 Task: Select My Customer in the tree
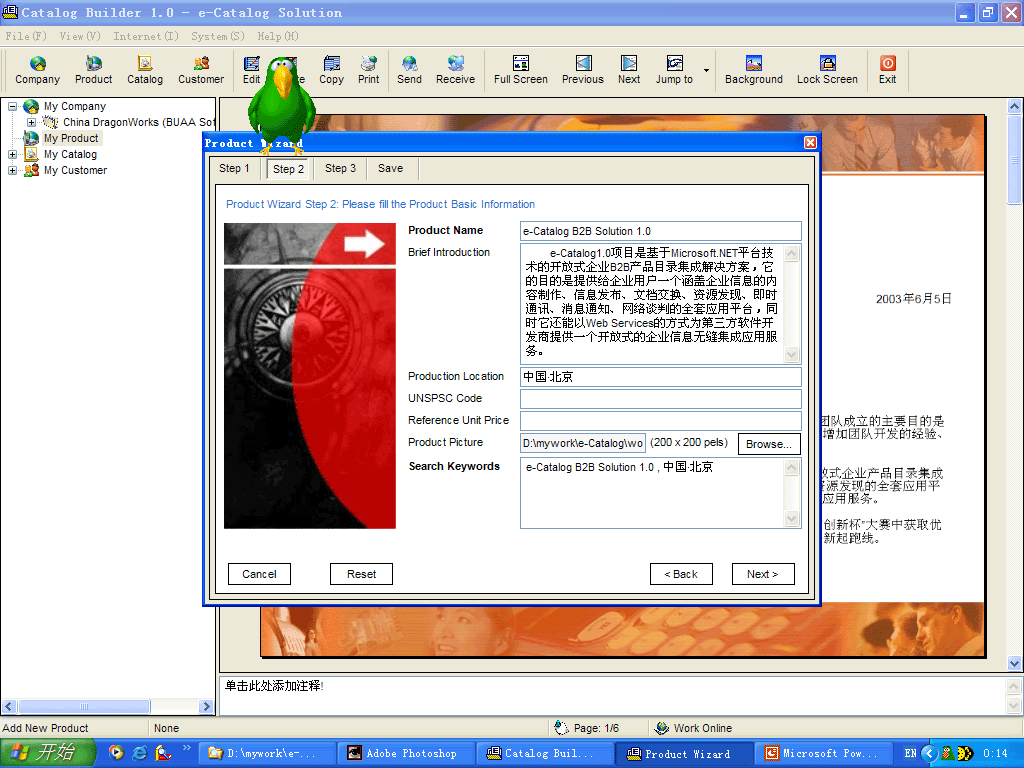[x=75, y=170]
